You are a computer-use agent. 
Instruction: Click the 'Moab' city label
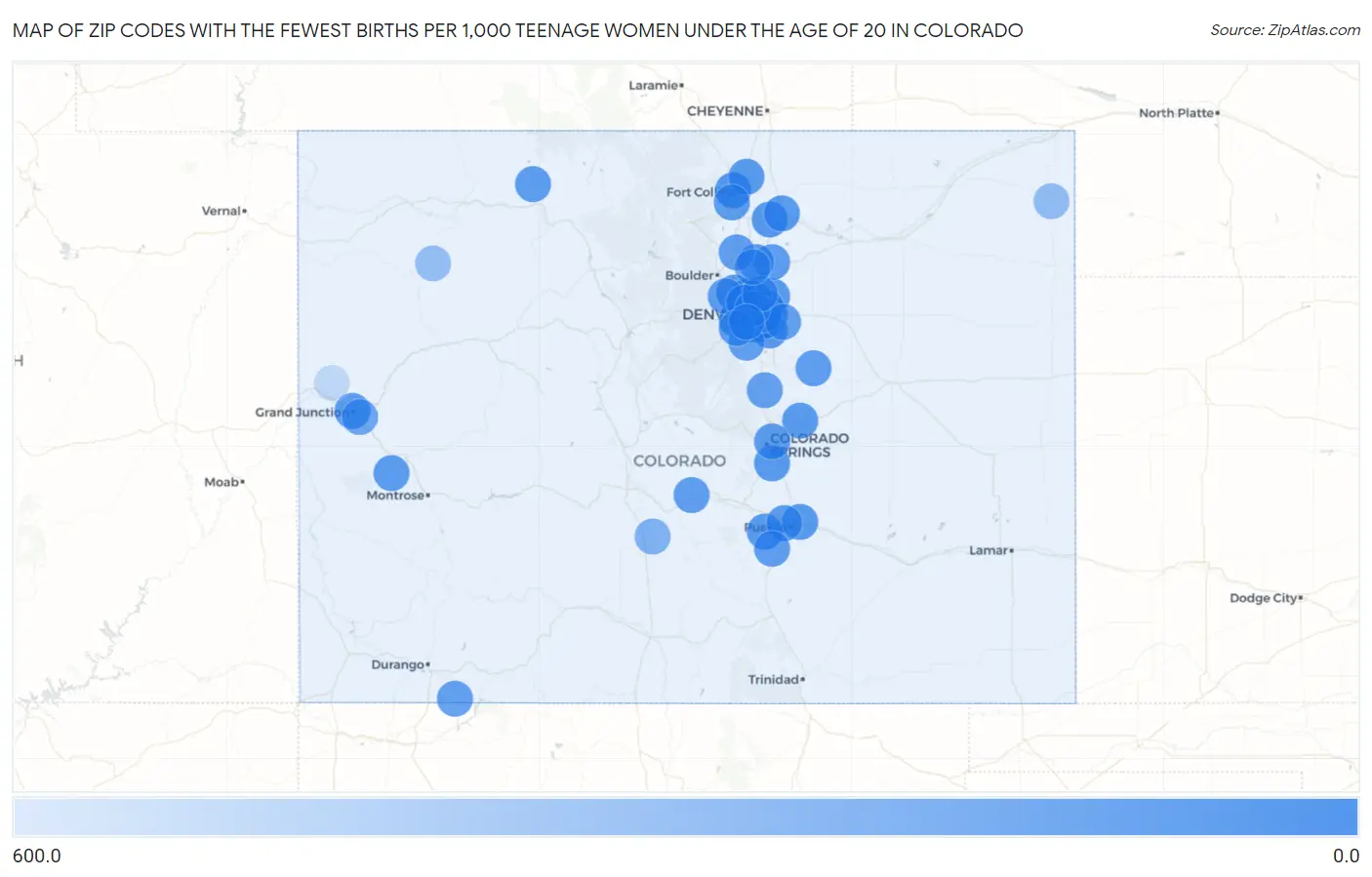[222, 482]
